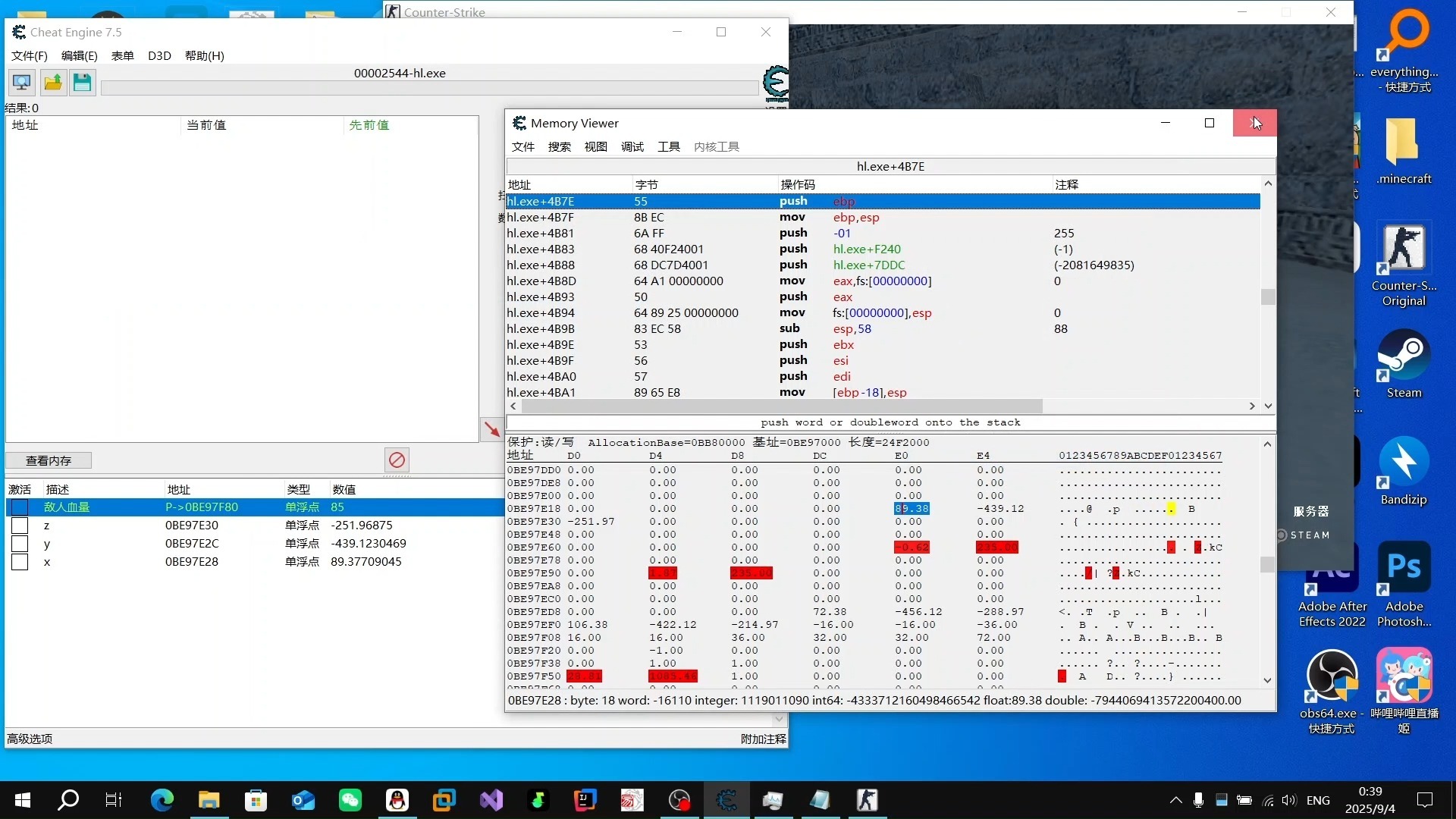Open File Explorer from taskbar
Image resolution: width=1456 pixels, height=819 pixels.
click(209, 800)
